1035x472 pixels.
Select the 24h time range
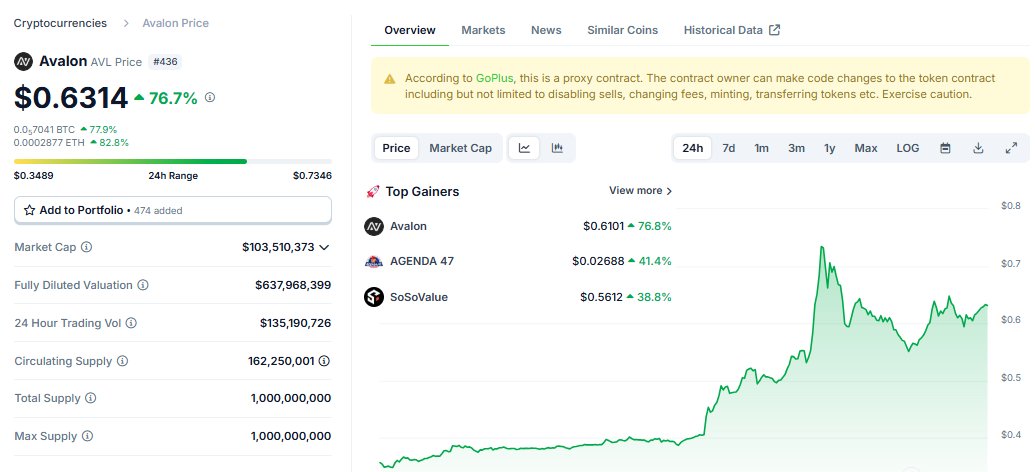point(692,148)
